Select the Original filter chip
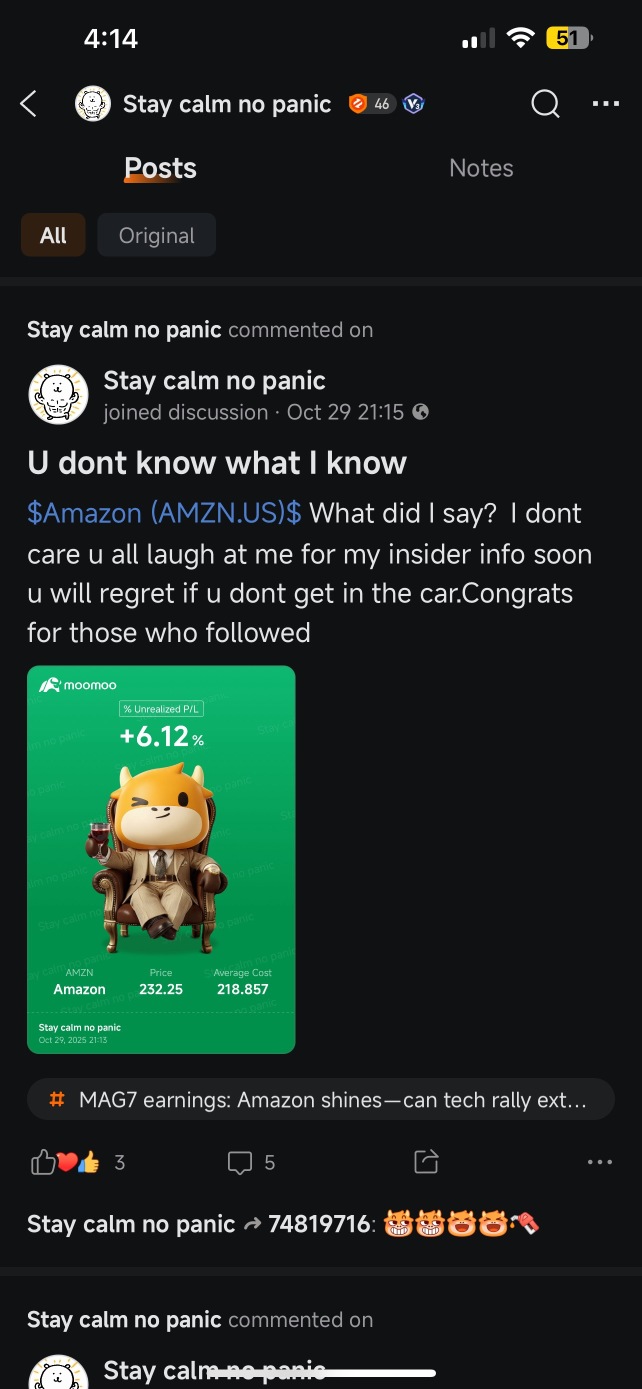Viewport: 642px width, 1389px height. click(156, 236)
